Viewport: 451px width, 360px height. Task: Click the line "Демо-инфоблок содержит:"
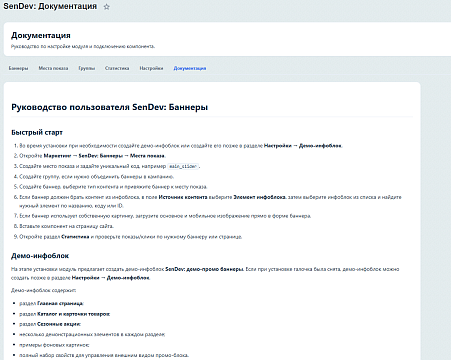tap(44, 290)
